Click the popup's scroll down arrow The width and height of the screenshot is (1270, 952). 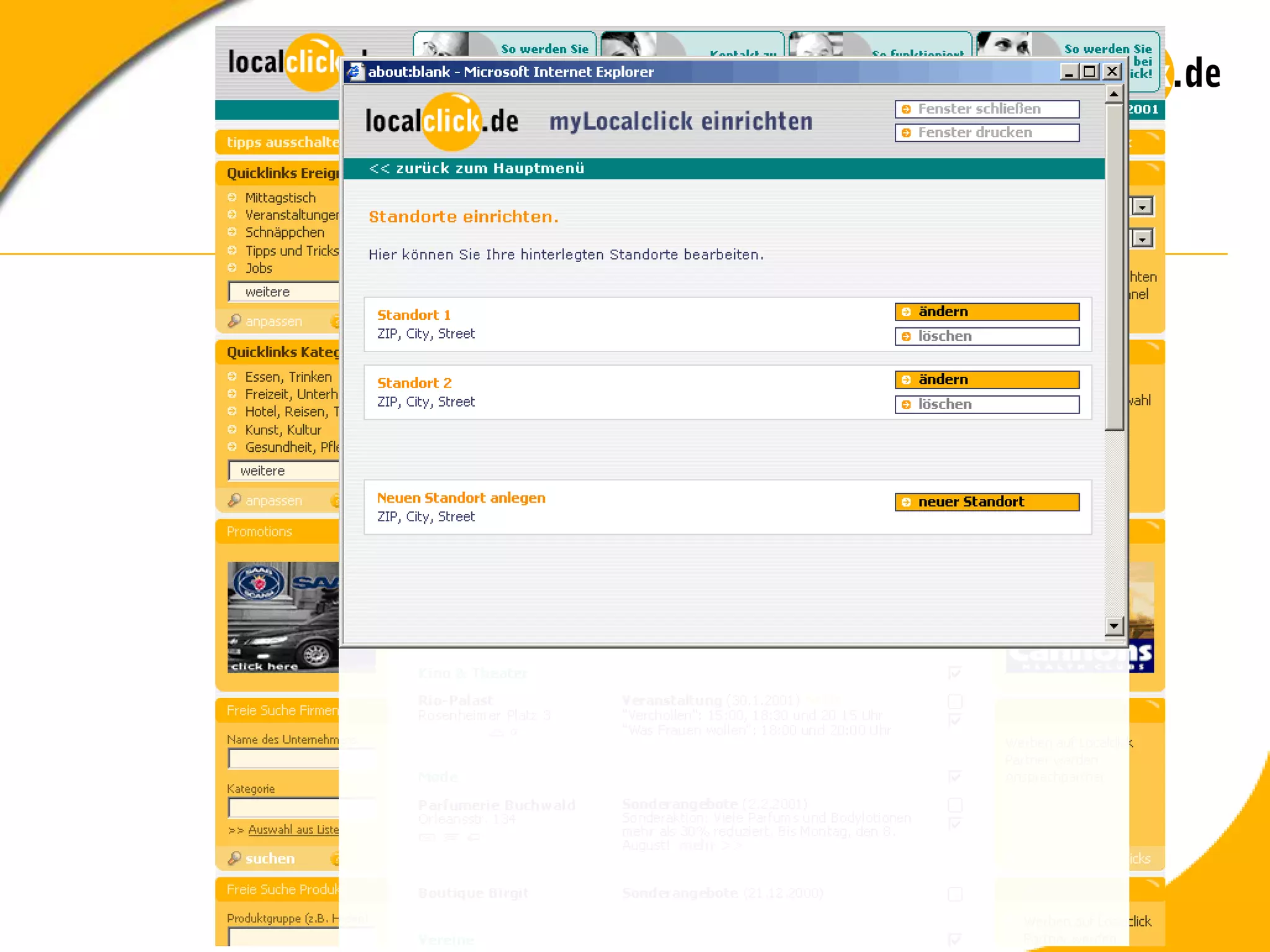1114,626
